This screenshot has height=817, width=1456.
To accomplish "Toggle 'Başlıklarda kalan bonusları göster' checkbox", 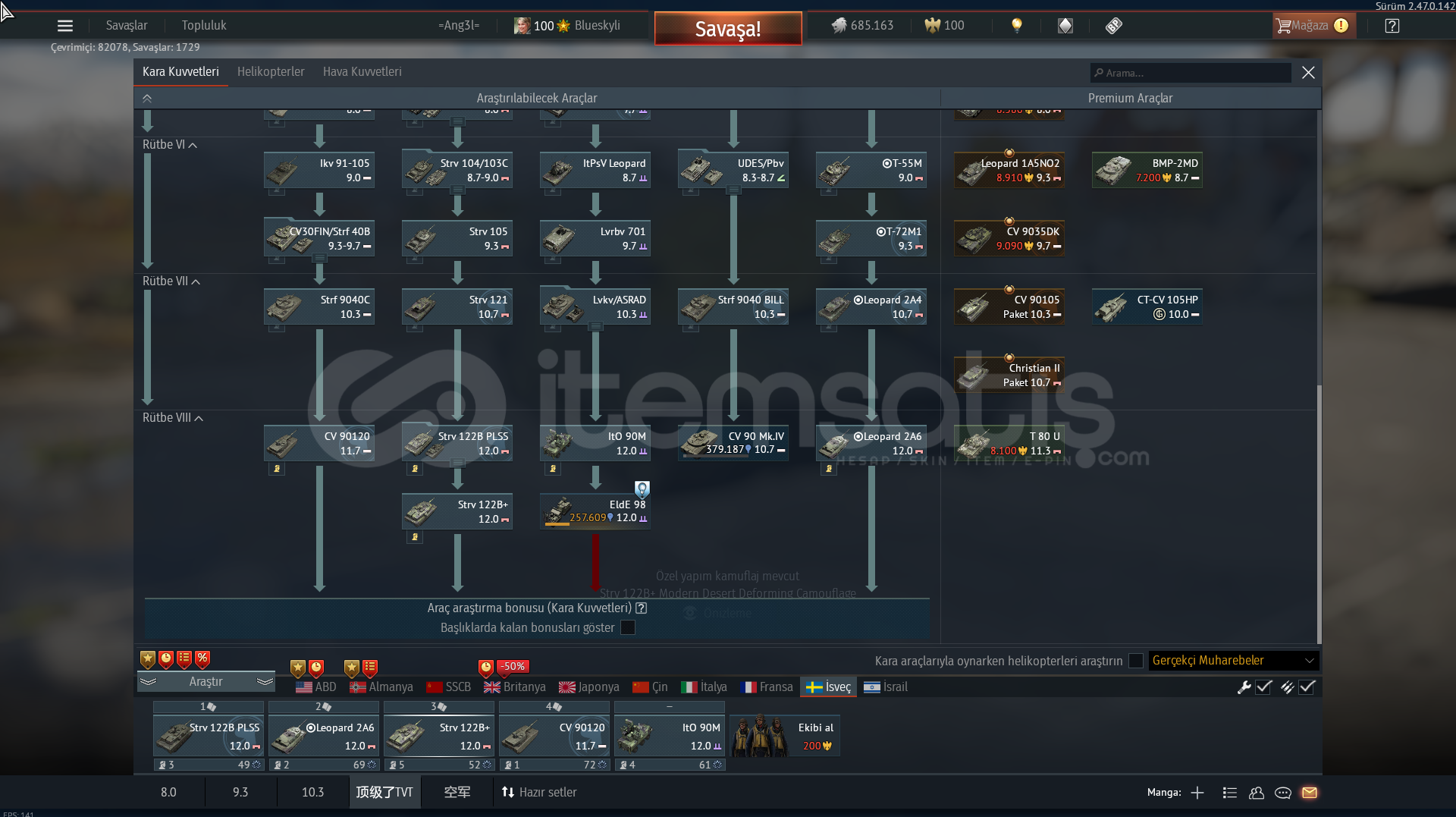I will click(x=628, y=627).
